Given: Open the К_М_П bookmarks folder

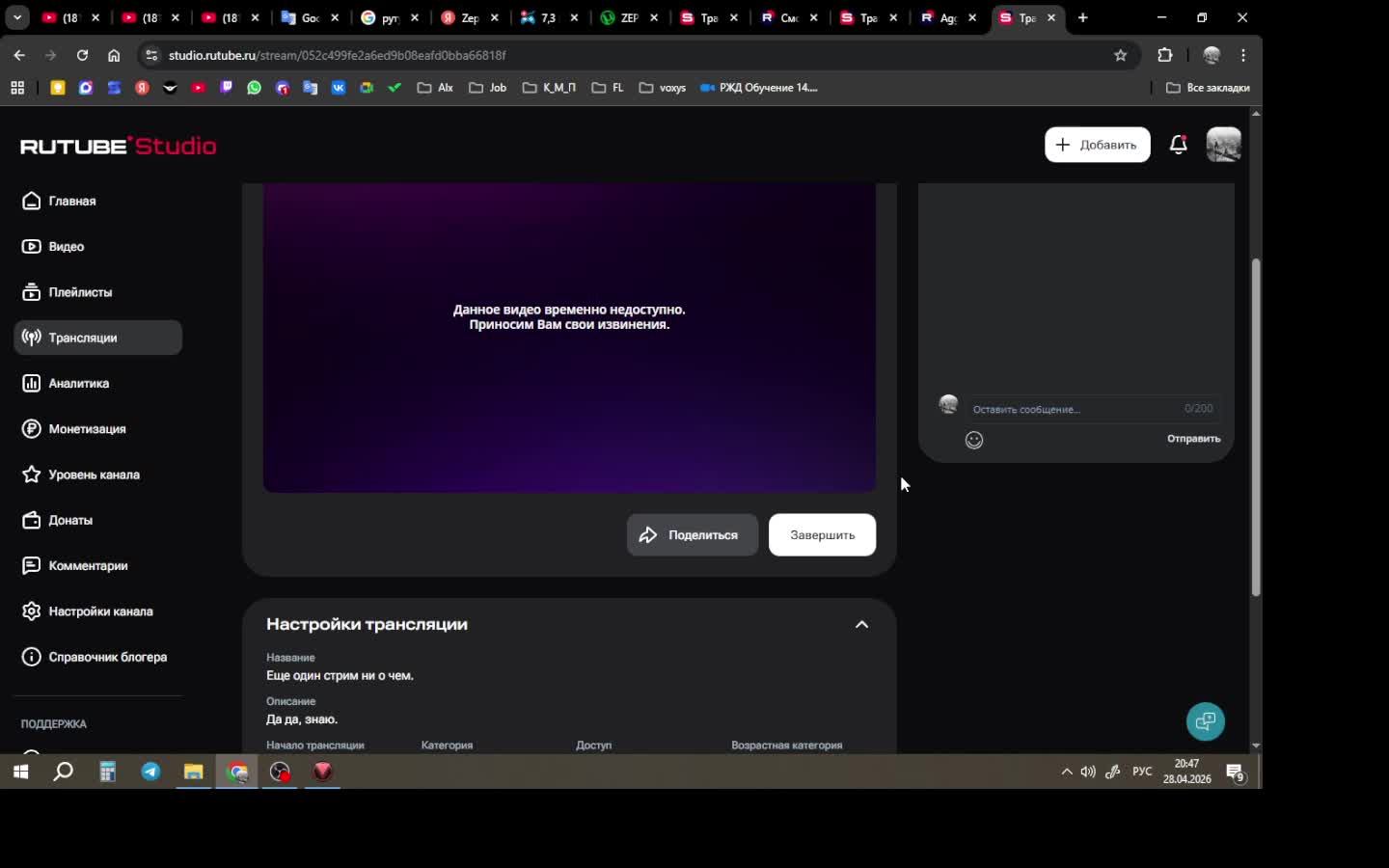Looking at the screenshot, I should [549, 88].
